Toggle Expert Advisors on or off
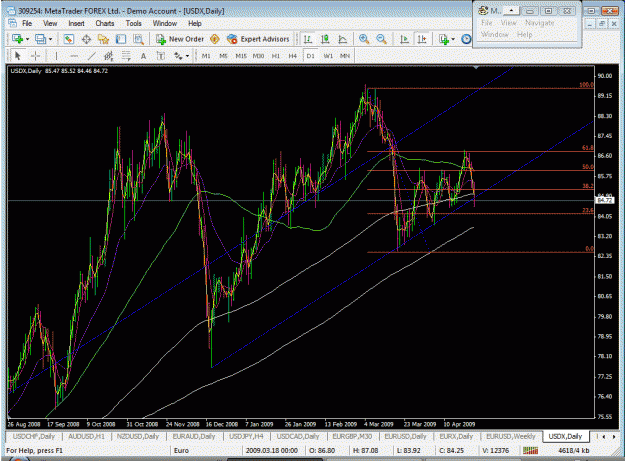625x461 pixels. pos(258,39)
